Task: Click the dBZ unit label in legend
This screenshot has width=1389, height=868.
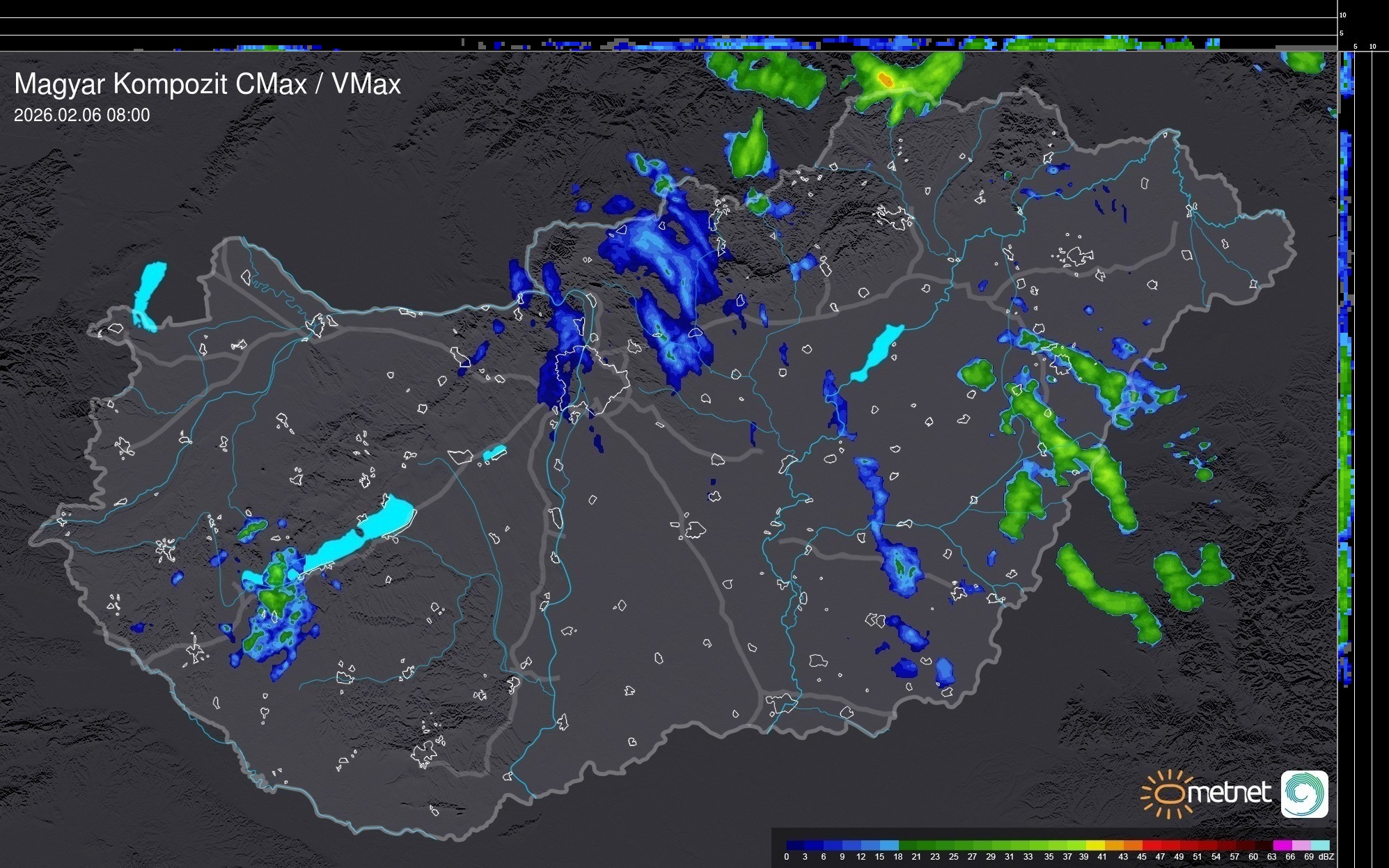Action: [x=1326, y=857]
